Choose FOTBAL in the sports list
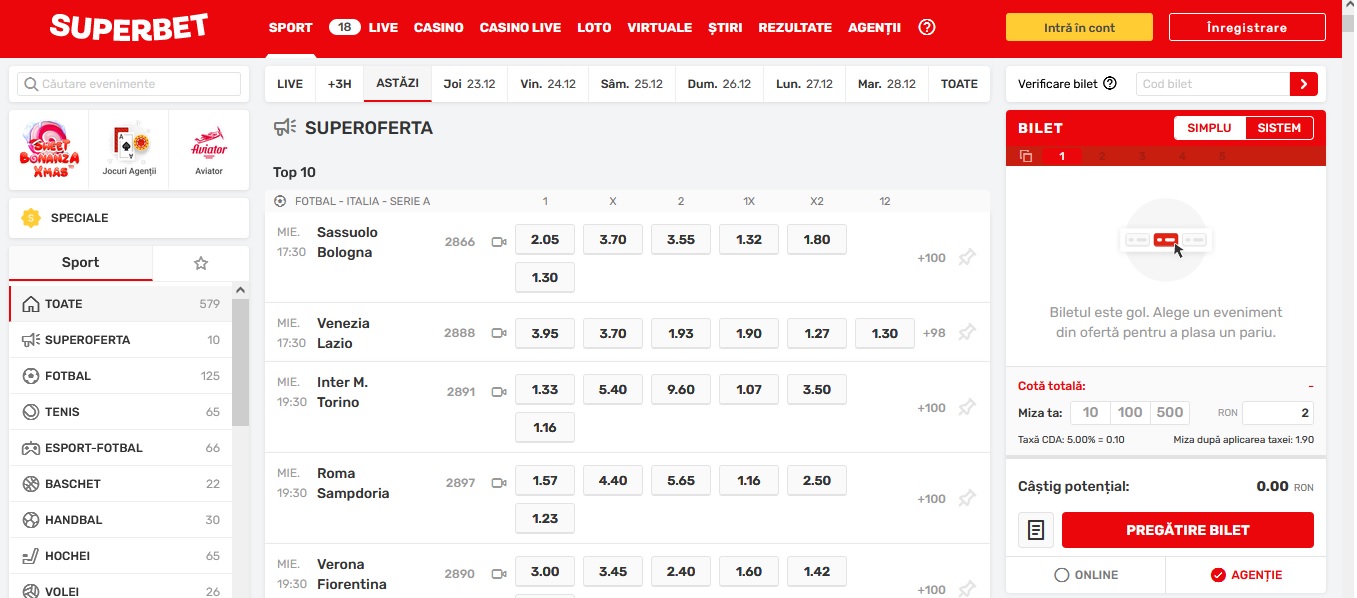 tap(121, 376)
